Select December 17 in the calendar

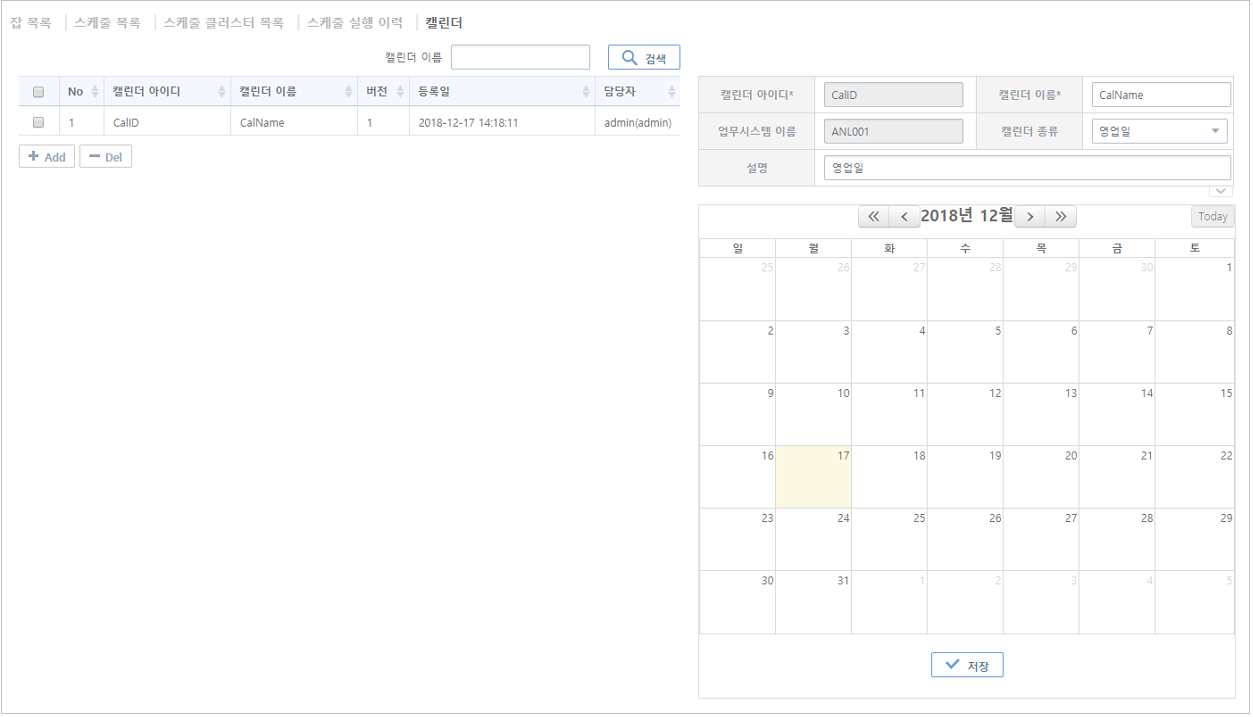(x=814, y=477)
